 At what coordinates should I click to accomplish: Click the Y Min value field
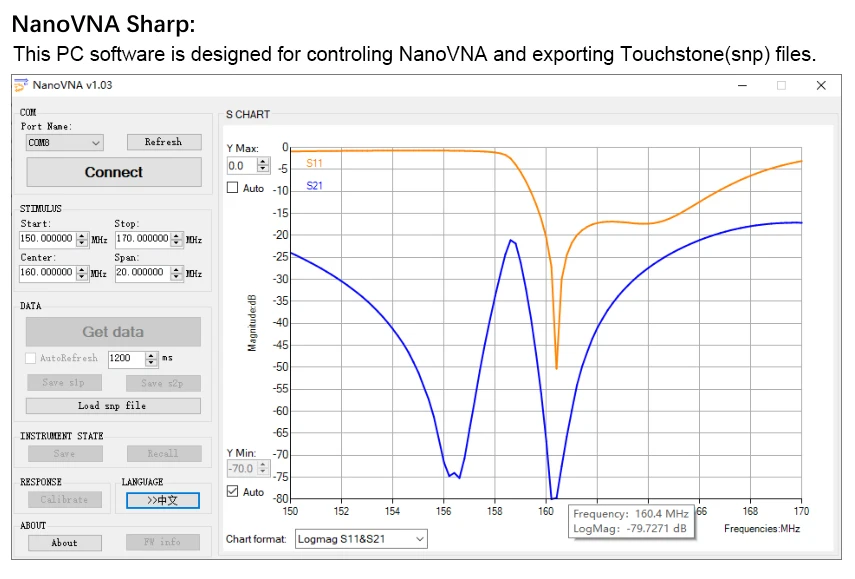pyautogui.click(x=242, y=468)
